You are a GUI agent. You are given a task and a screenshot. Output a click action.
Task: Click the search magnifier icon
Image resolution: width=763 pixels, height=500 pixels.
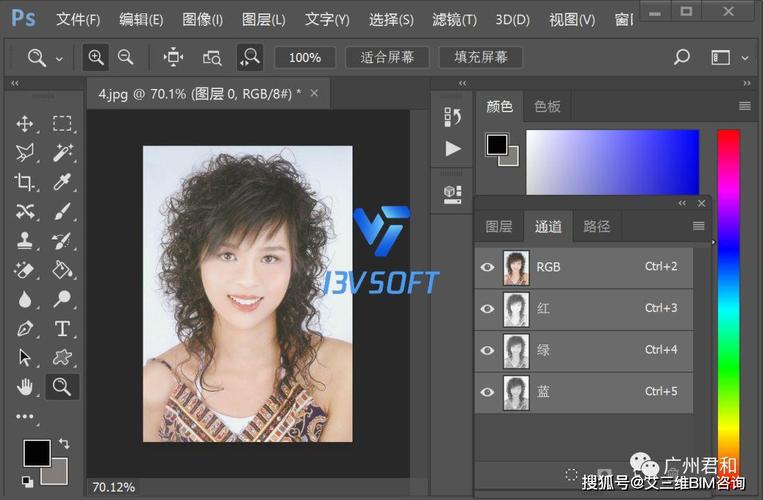[x=681, y=57]
